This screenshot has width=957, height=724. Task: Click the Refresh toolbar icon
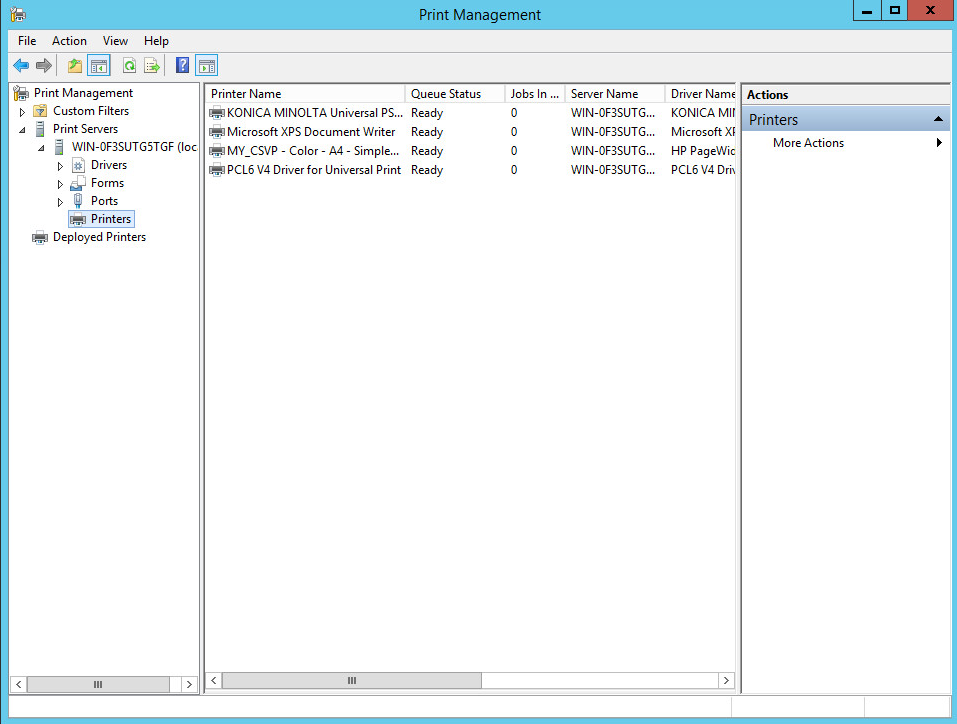129,65
